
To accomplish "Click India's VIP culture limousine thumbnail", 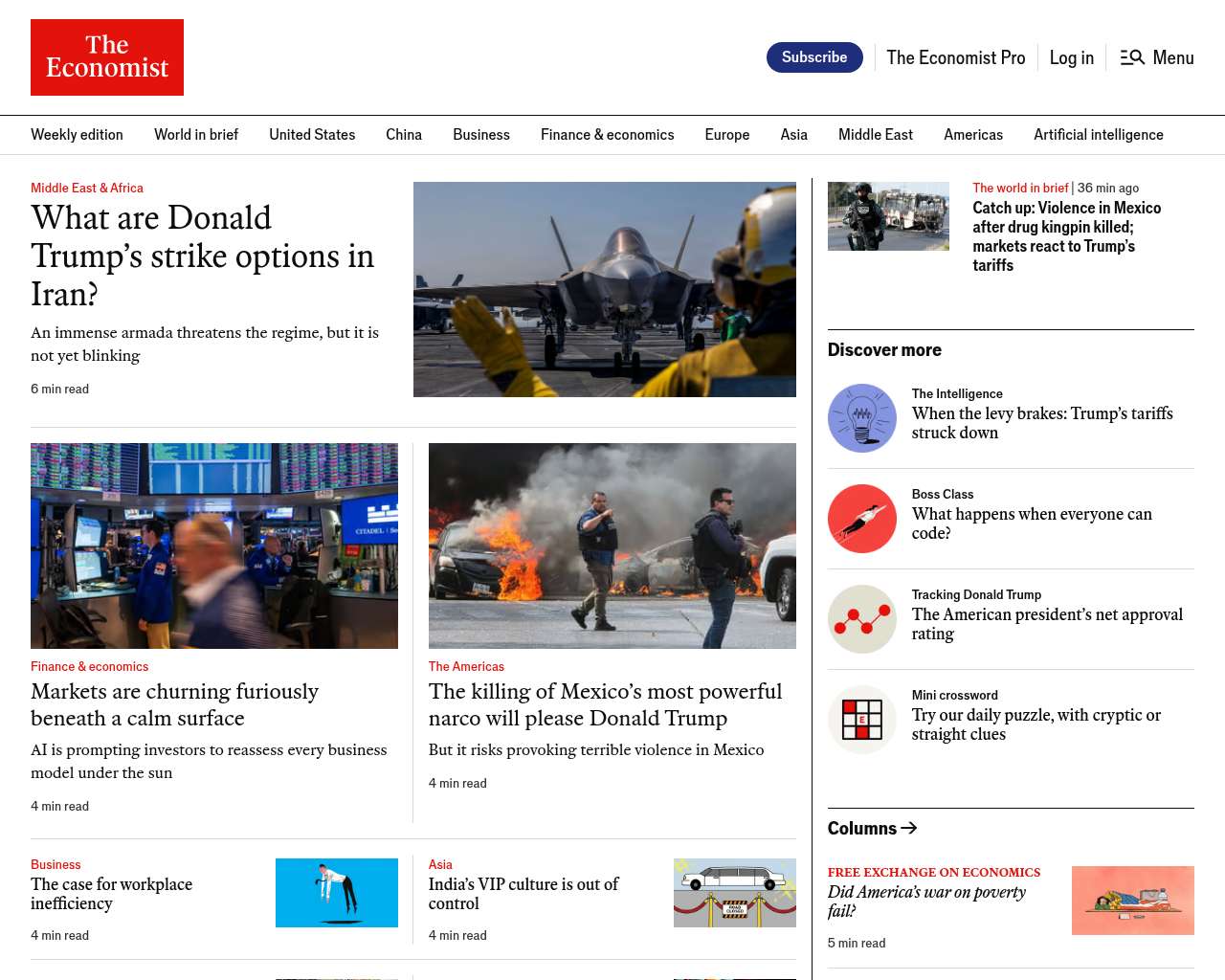I will (734, 892).
